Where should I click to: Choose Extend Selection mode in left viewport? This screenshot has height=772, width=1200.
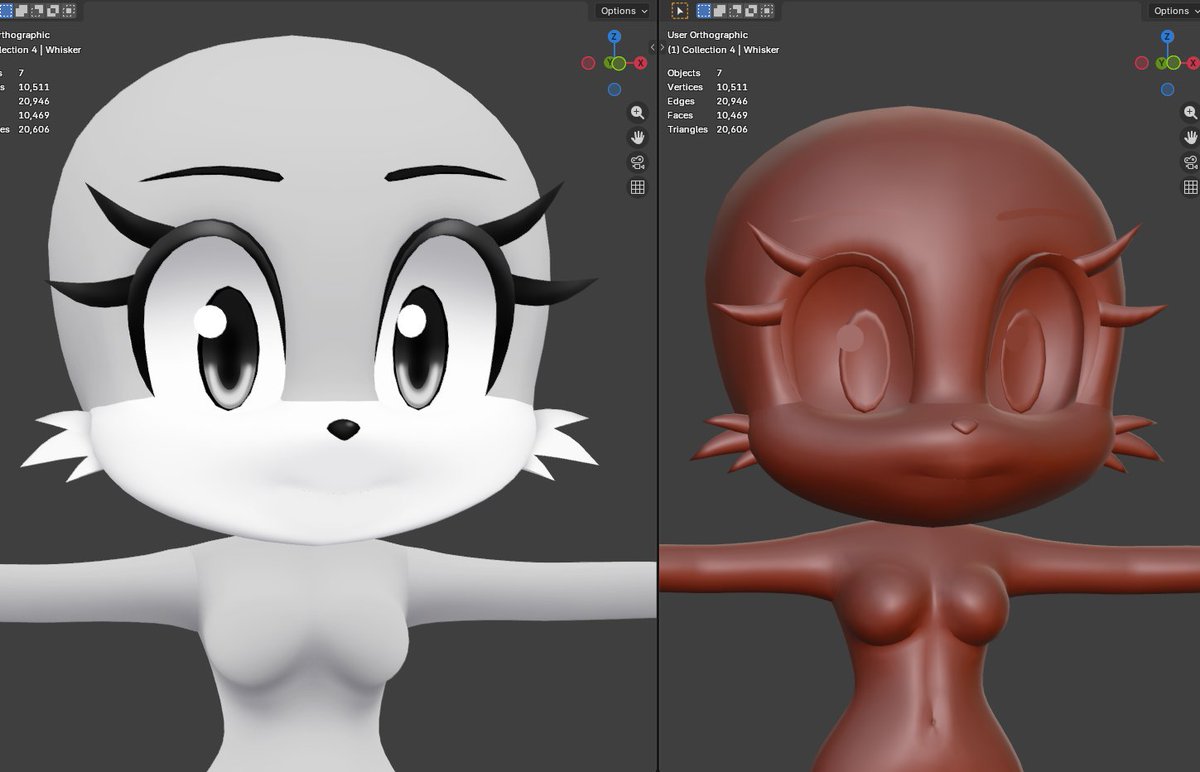[21, 11]
